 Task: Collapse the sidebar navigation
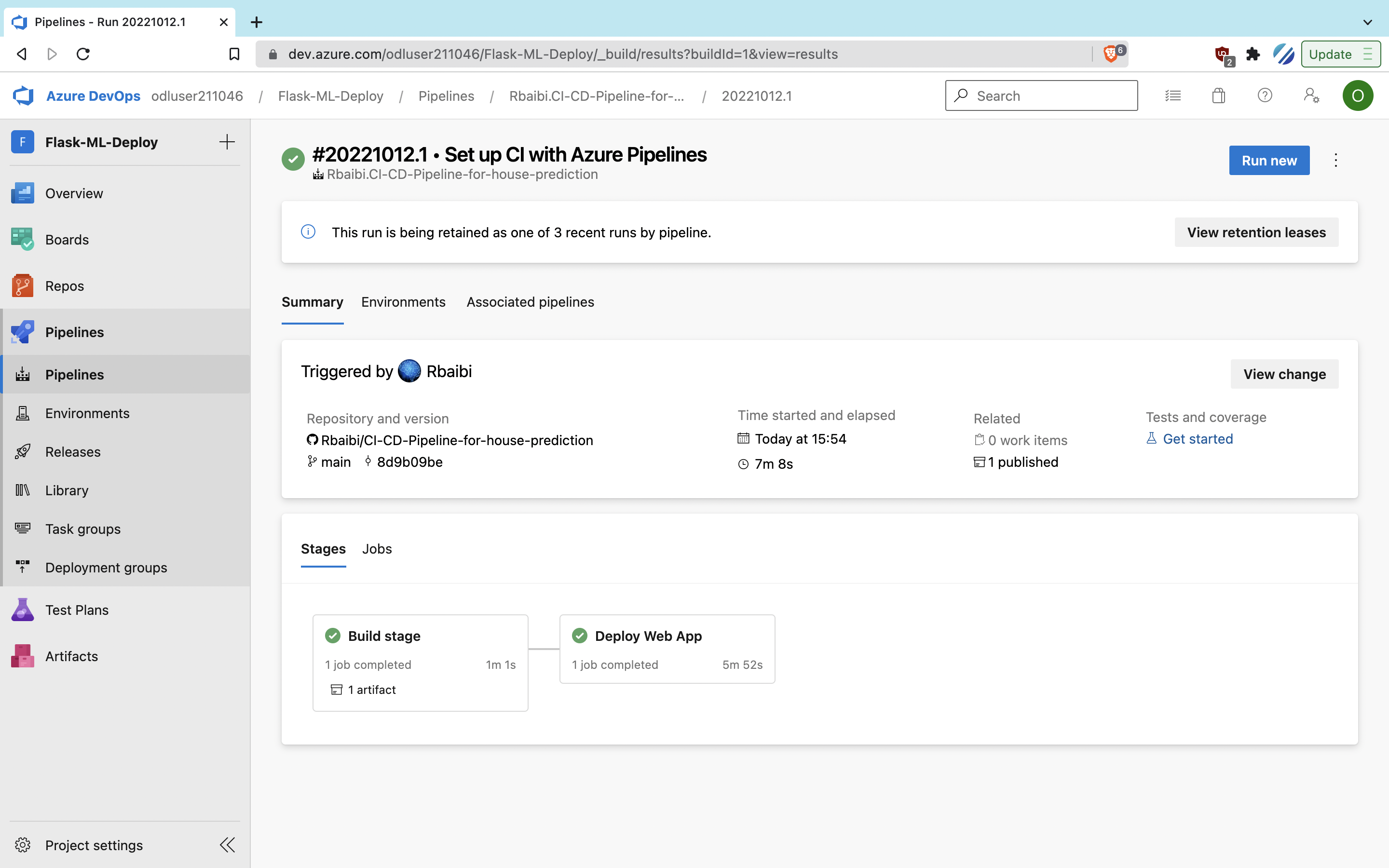click(227, 845)
